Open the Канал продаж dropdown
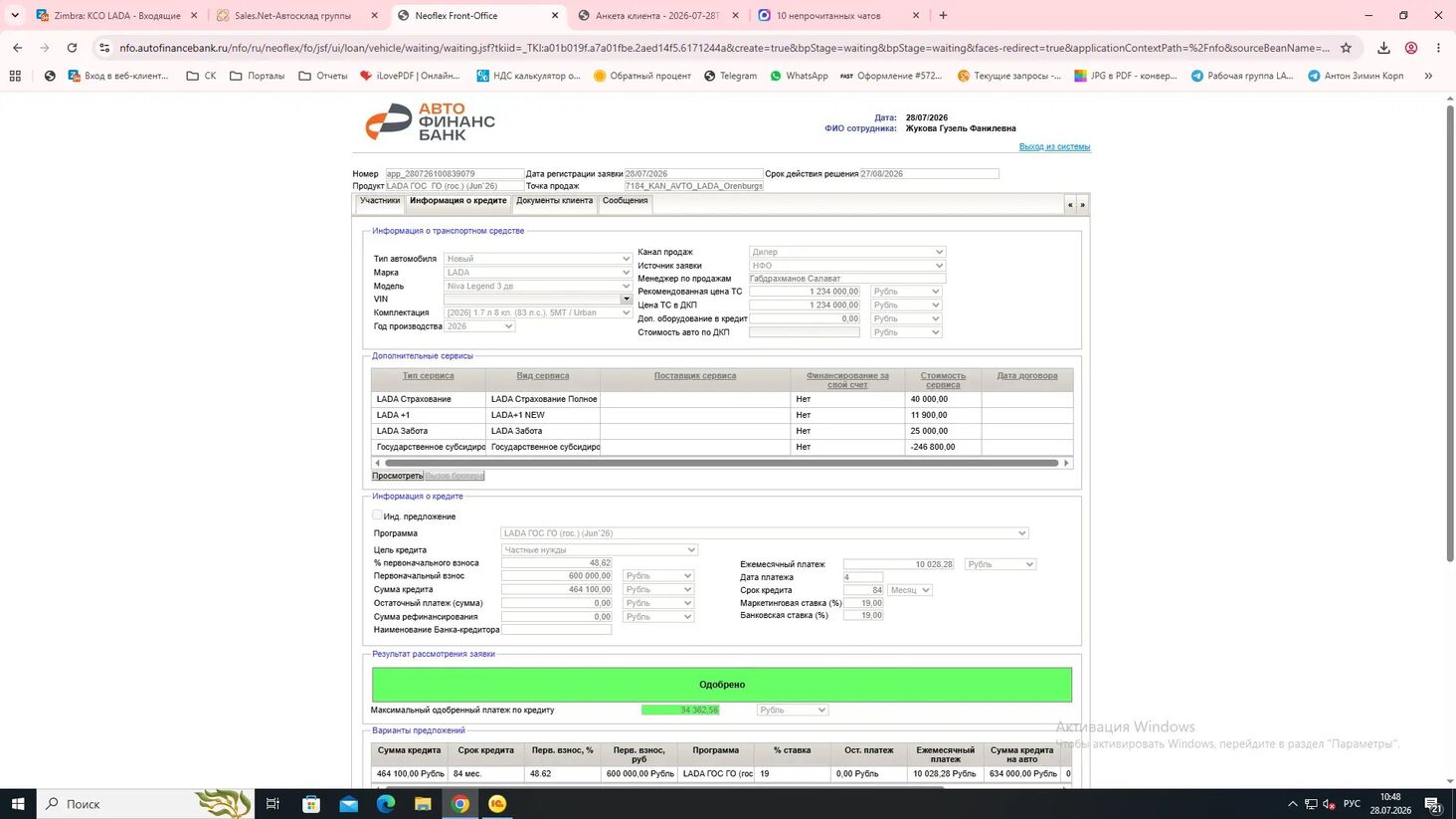 (x=846, y=252)
